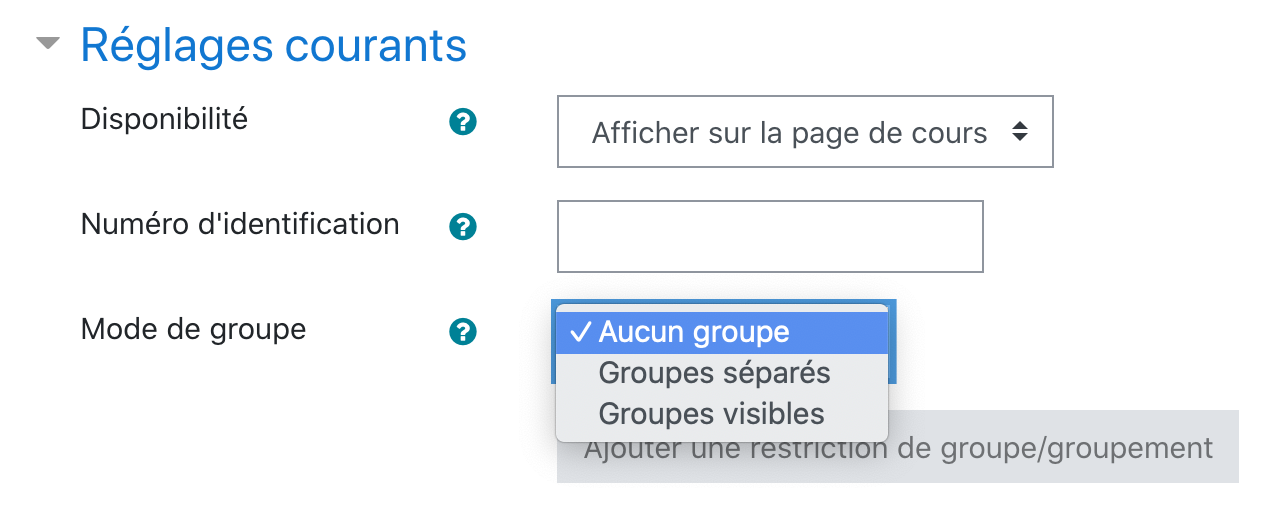Open help for Numéro d'identification
The height and width of the screenshot is (508, 1270).
[x=463, y=227]
